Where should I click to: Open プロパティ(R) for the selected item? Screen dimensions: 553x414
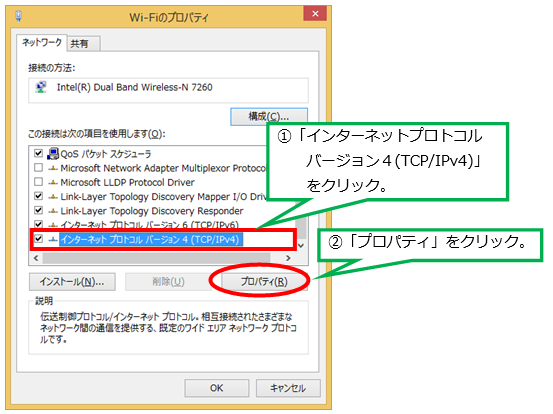[264, 282]
